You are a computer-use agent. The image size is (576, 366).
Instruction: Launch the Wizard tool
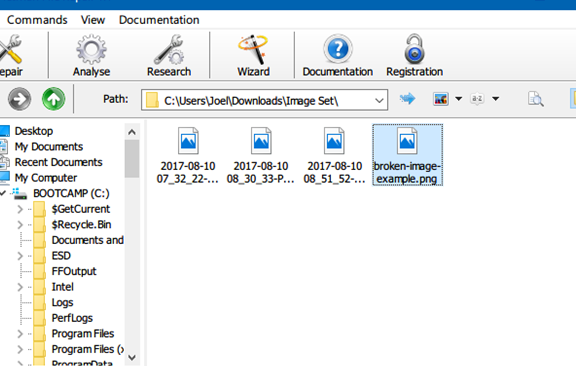coord(253,55)
